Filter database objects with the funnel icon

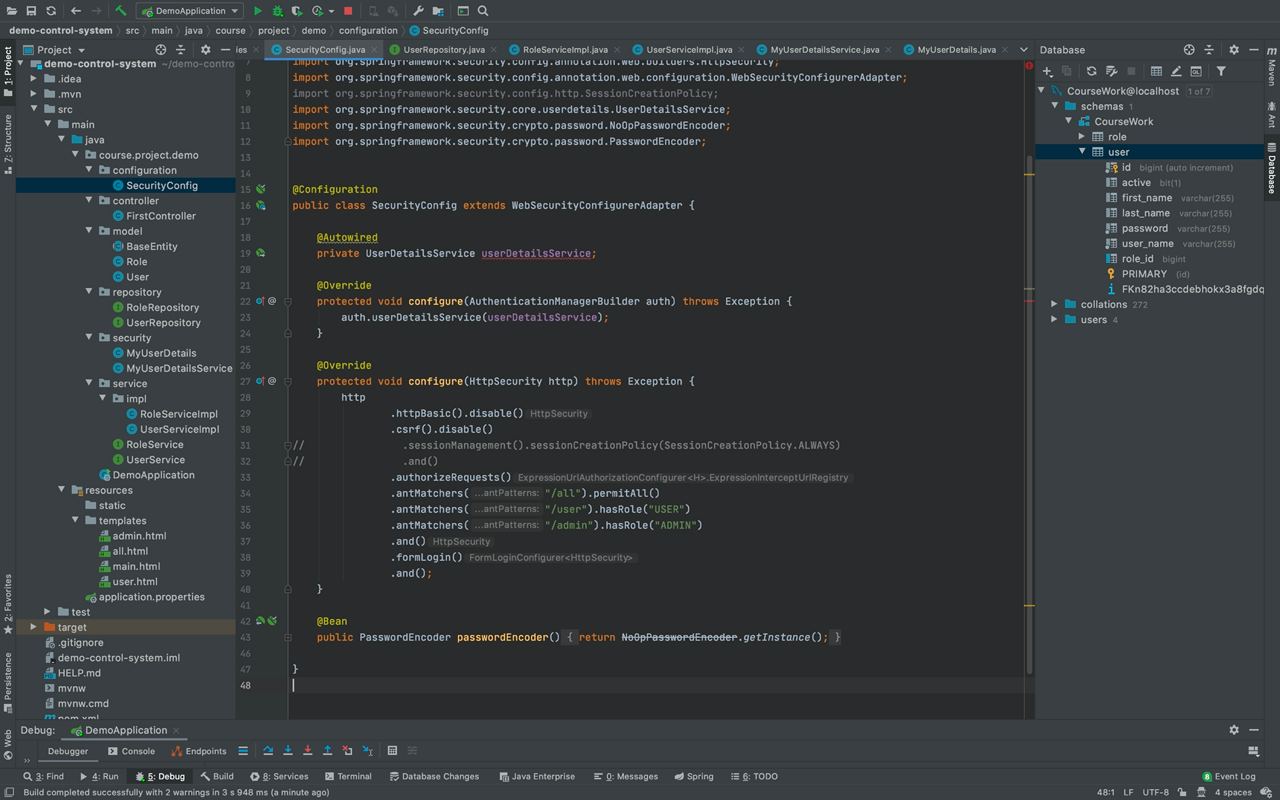coord(1221,71)
